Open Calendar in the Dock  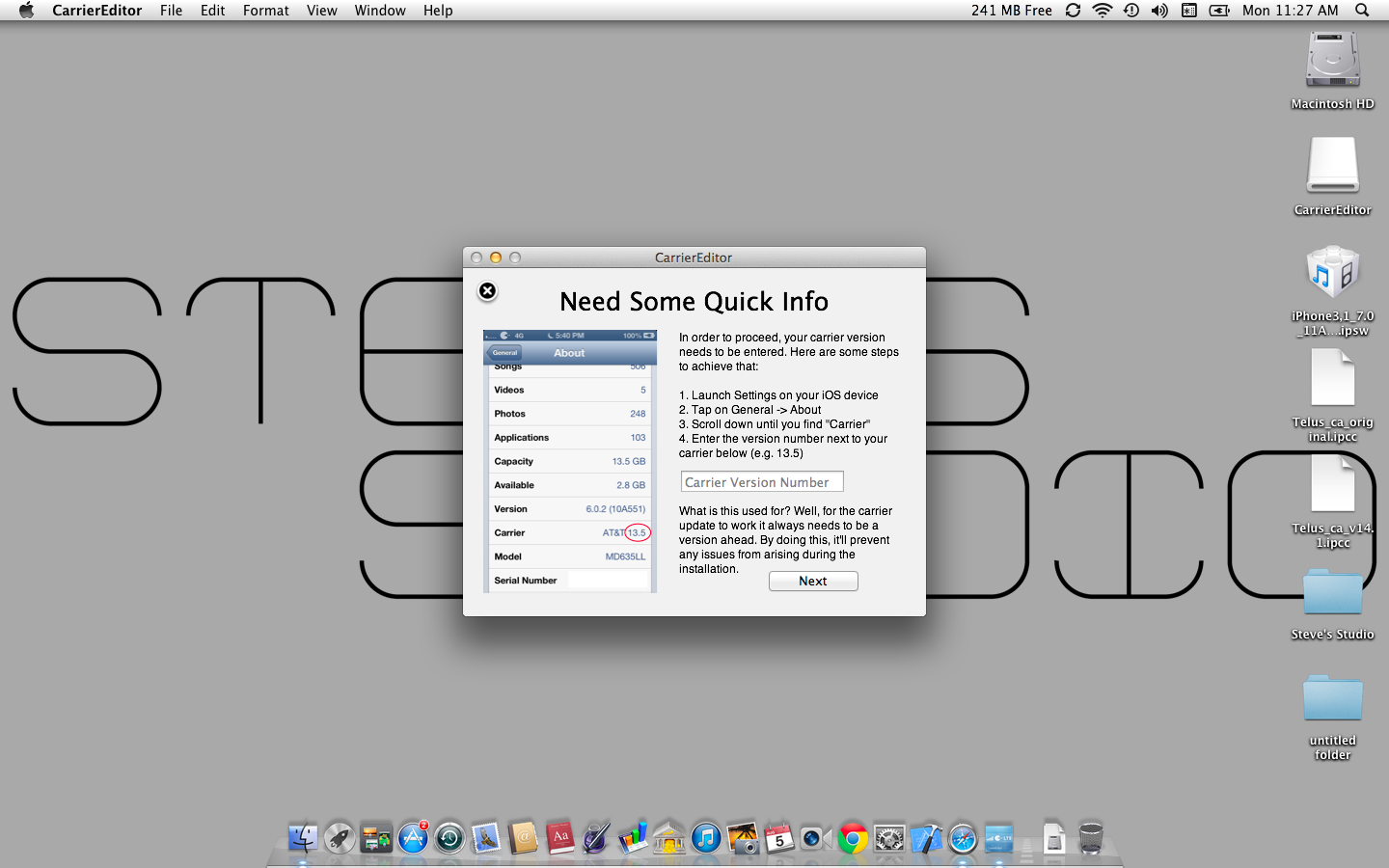pos(779,838)
